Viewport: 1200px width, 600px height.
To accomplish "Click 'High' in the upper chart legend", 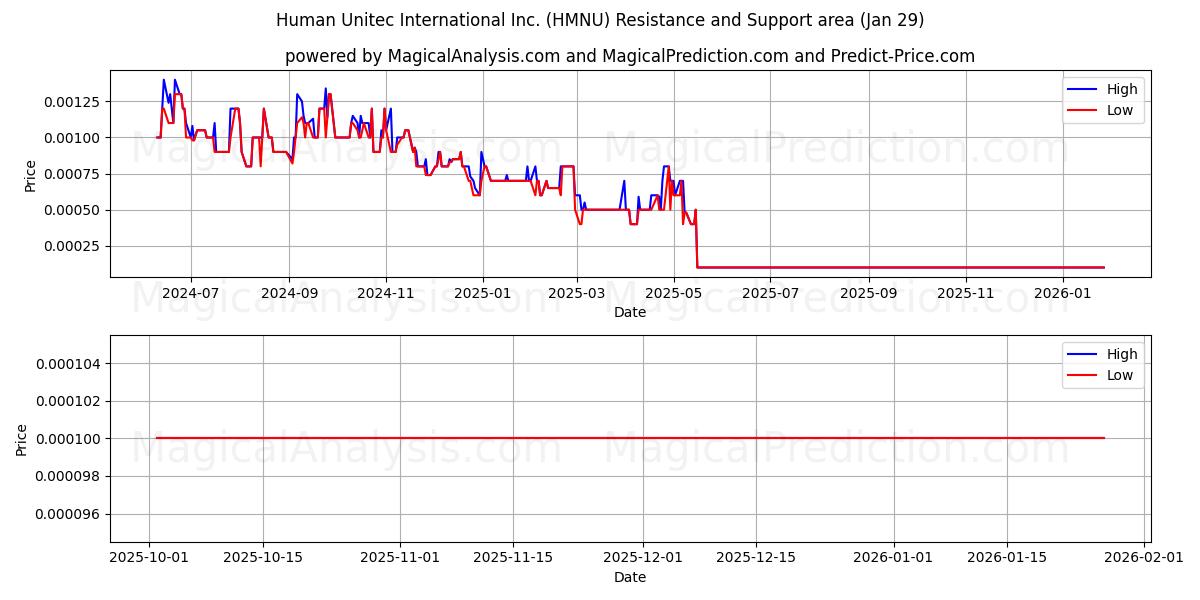I will (1122, 89).
